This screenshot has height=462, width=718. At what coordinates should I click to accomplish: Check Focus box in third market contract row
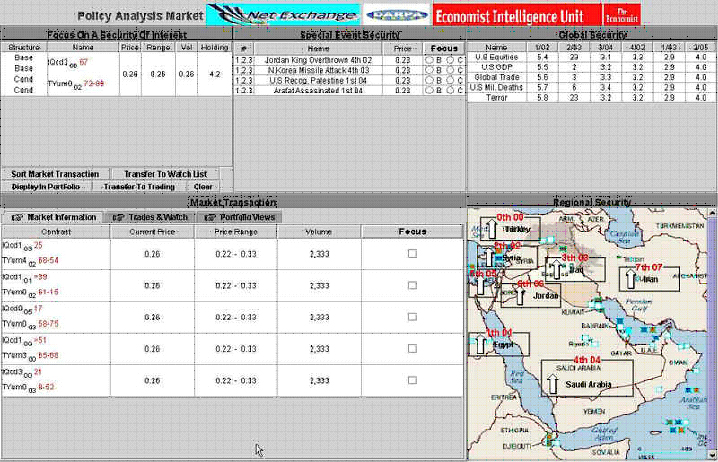click(x=412, y=317)
